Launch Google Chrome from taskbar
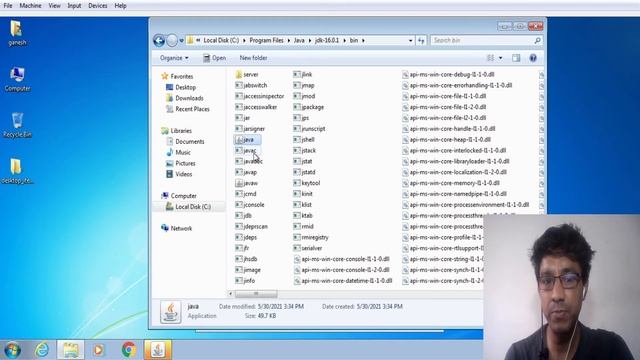The width and height of the screenshot is (640, 360). pos(129,350)
